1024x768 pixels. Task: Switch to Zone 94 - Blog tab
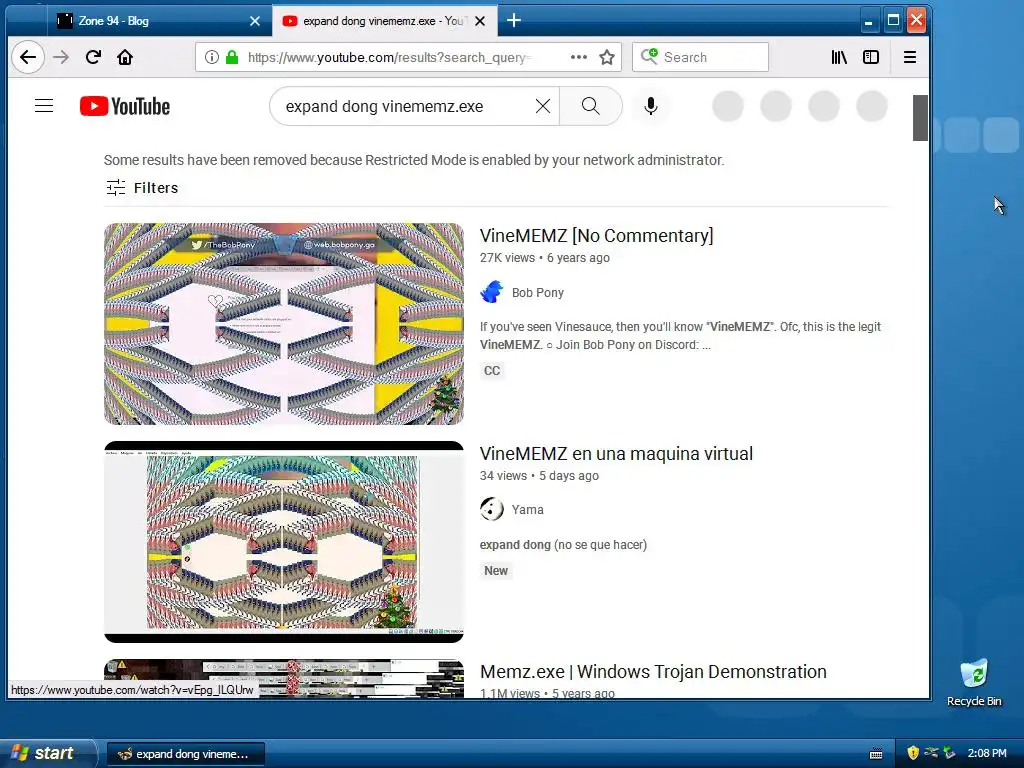(x=150, y=21)
